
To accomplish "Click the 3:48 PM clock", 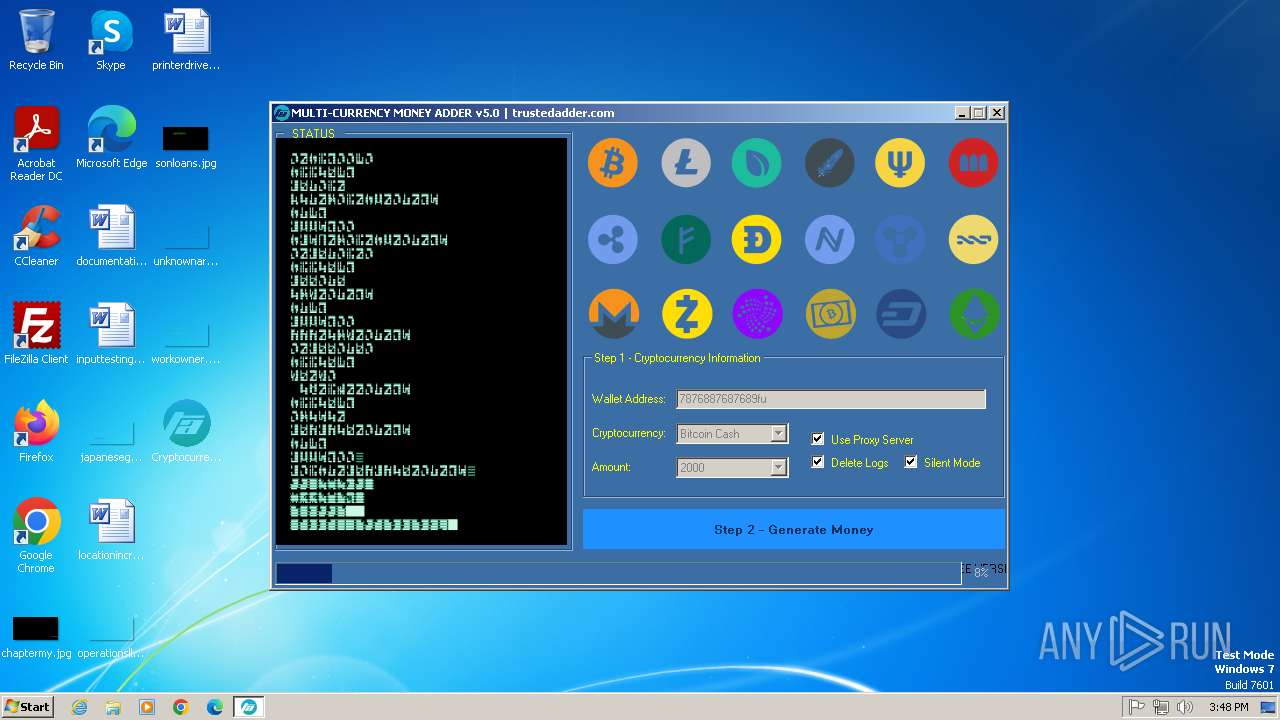I will [1228, 707].
